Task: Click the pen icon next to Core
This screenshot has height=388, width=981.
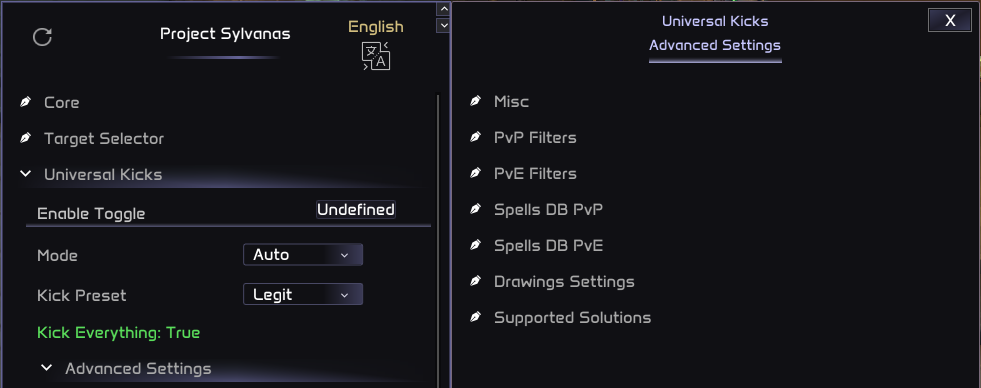Action: point(26,102)
